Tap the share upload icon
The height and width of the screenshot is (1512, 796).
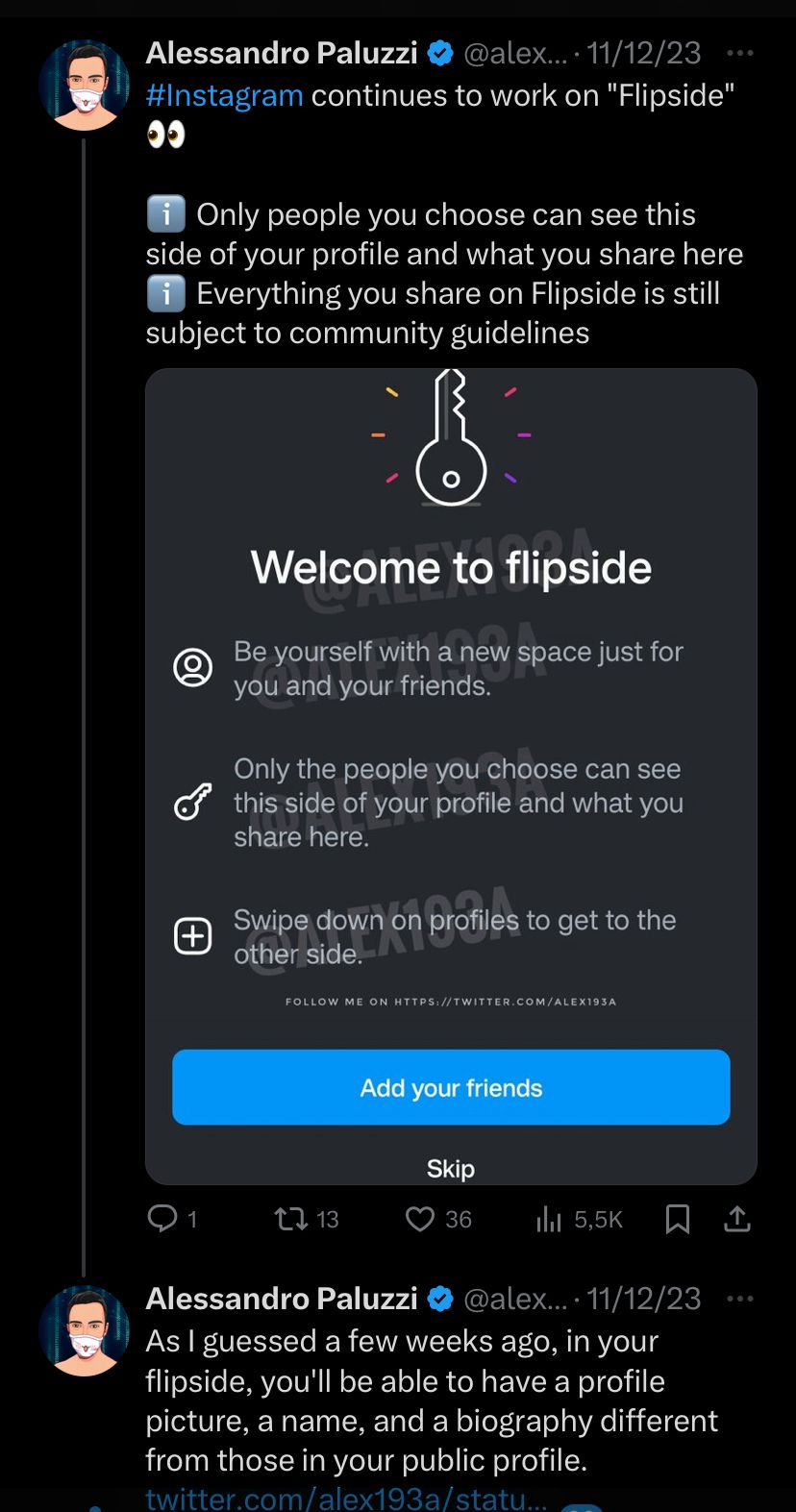(x=736, y=1219)
